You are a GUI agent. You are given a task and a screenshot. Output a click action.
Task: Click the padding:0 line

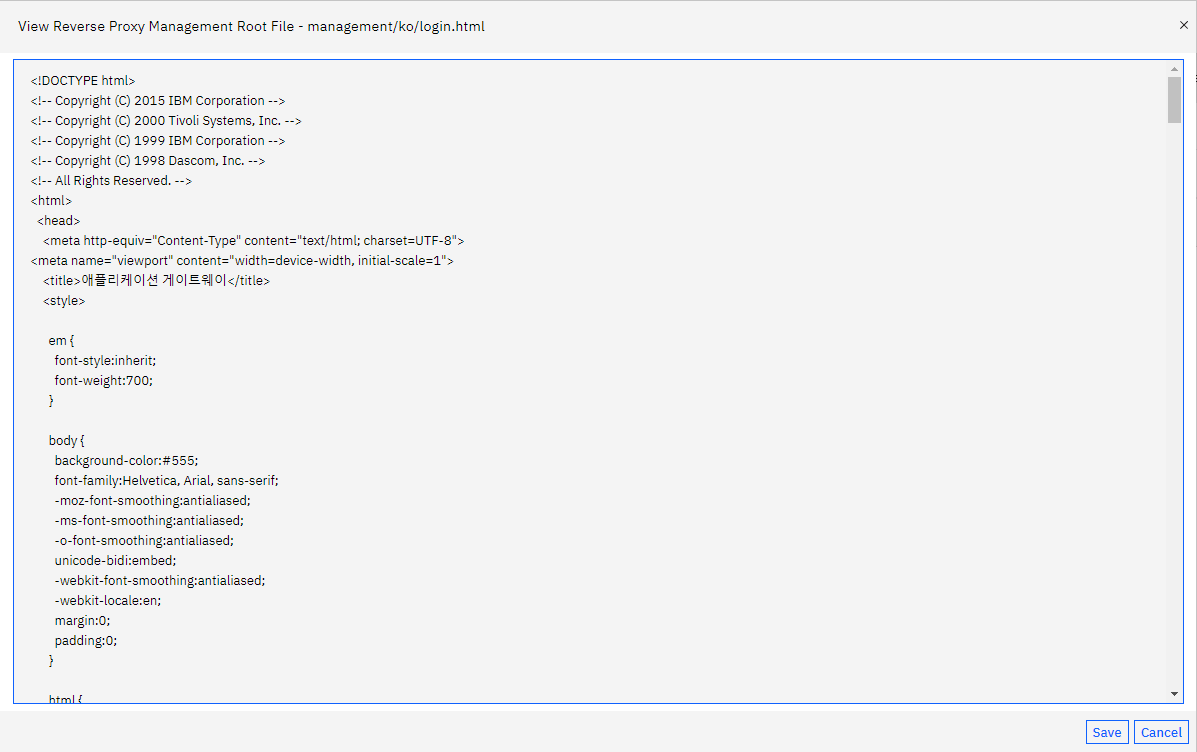click(x=86, y=641)
